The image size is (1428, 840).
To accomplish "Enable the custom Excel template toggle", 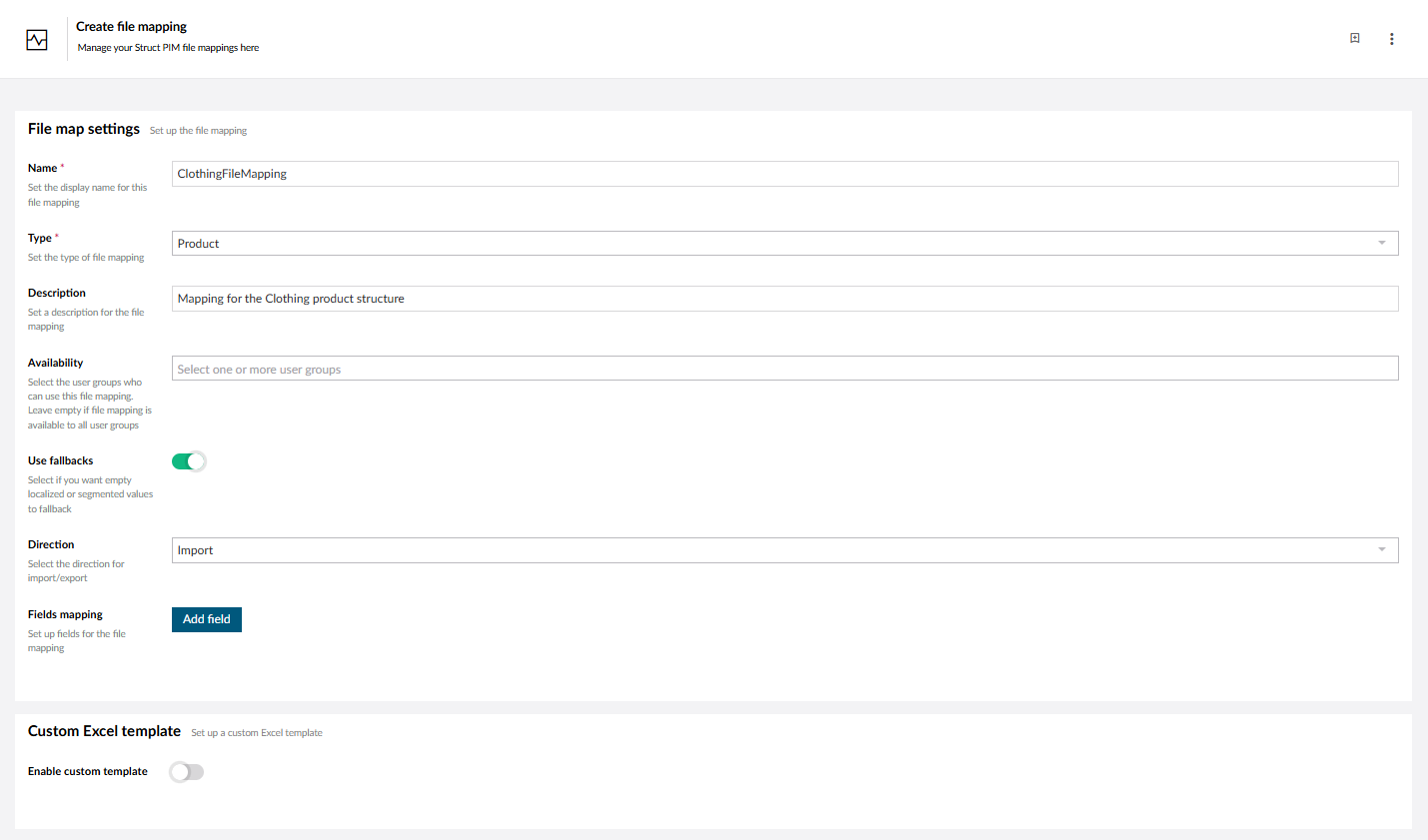I will pyautogui.click(x=187, y=772).
